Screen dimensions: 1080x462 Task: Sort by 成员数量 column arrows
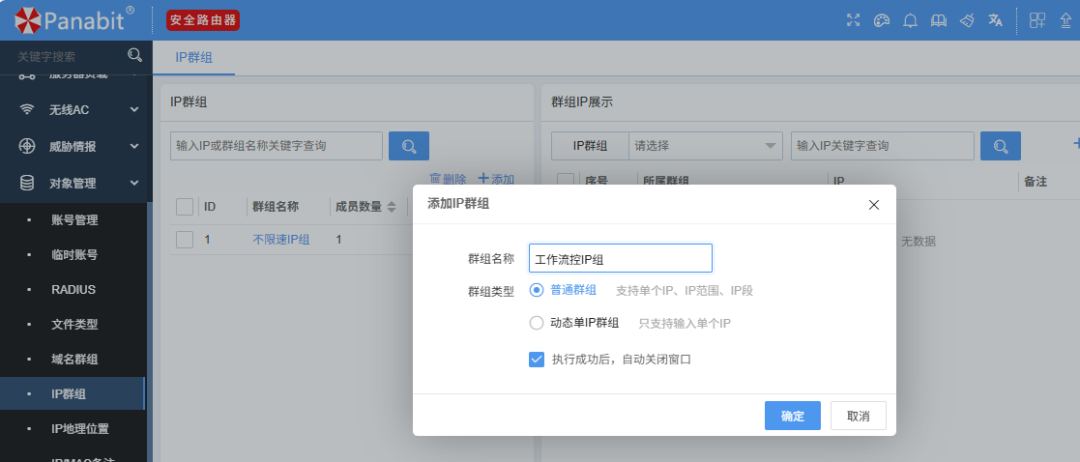391,207
